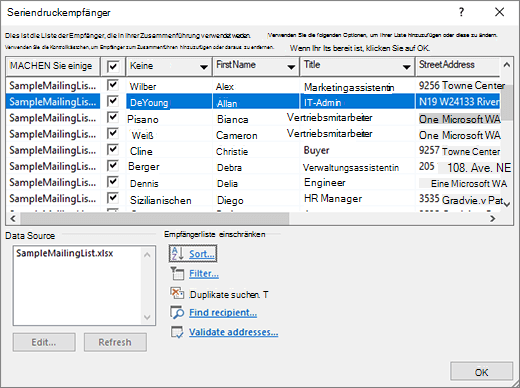Image resolution: width=520 pixels, height=388 pixels.
Task: Uncheck the Weiß row checkbox
Action: 113,133
